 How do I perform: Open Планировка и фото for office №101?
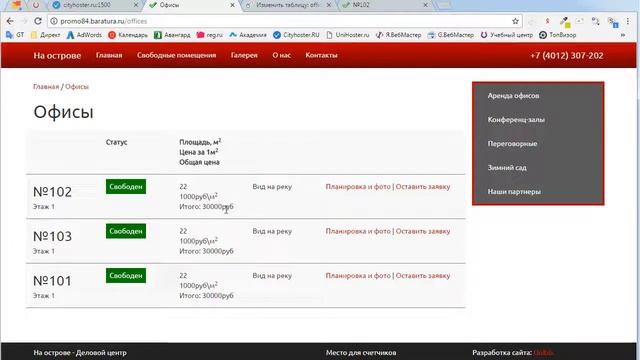358,276
